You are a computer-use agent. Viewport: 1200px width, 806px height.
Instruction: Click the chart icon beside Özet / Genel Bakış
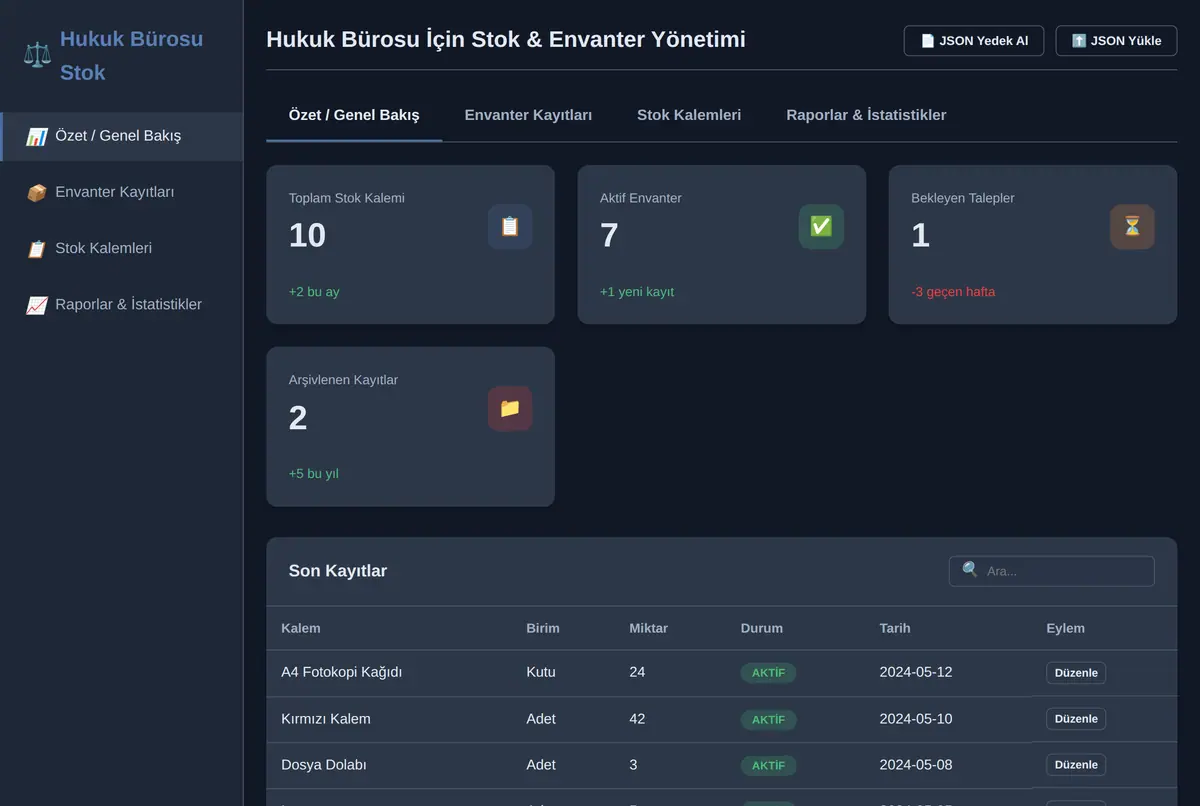click(x=36, y=136)
